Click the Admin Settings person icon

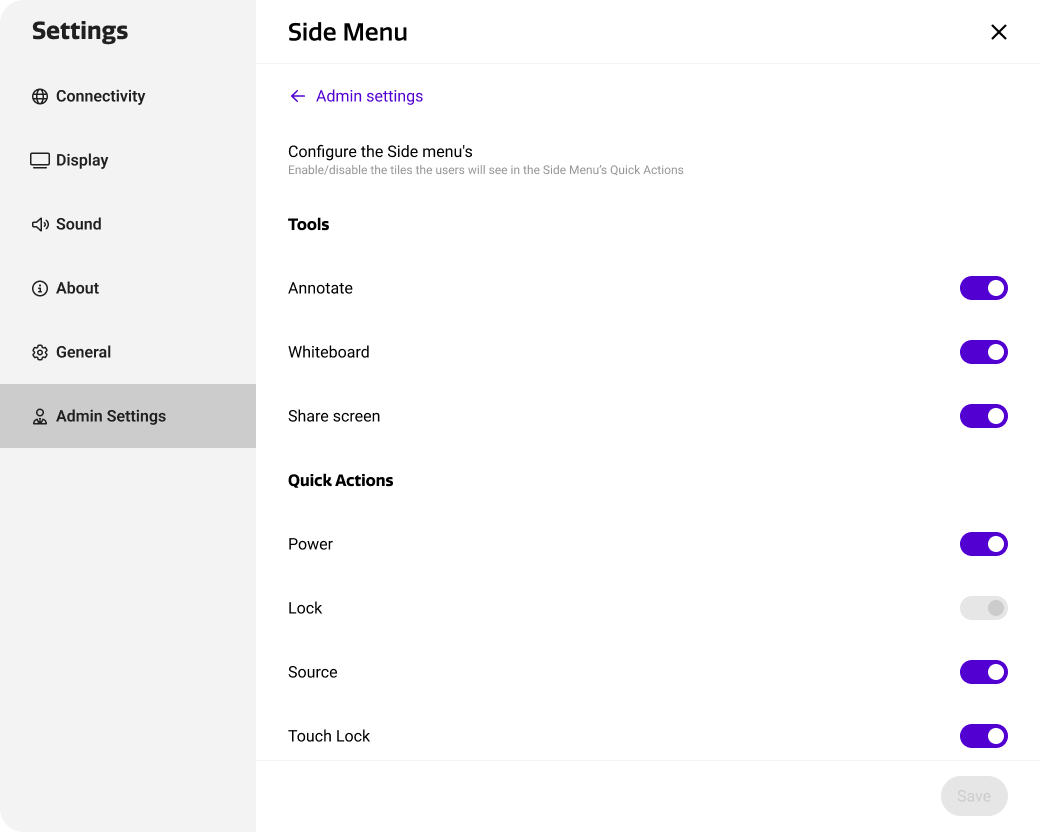pos(40,416)
